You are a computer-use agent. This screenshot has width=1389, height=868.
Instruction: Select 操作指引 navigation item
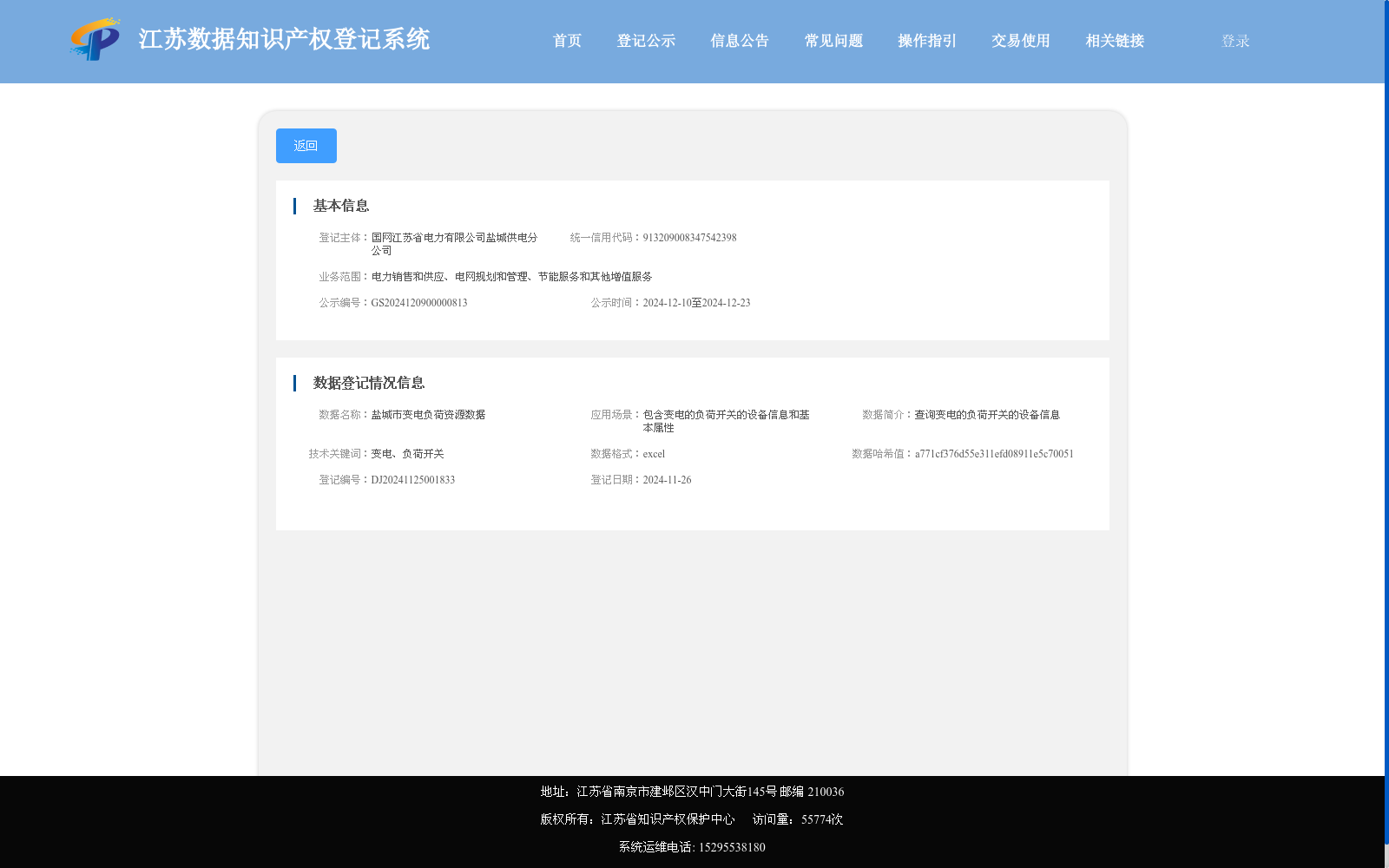(927, 41)
